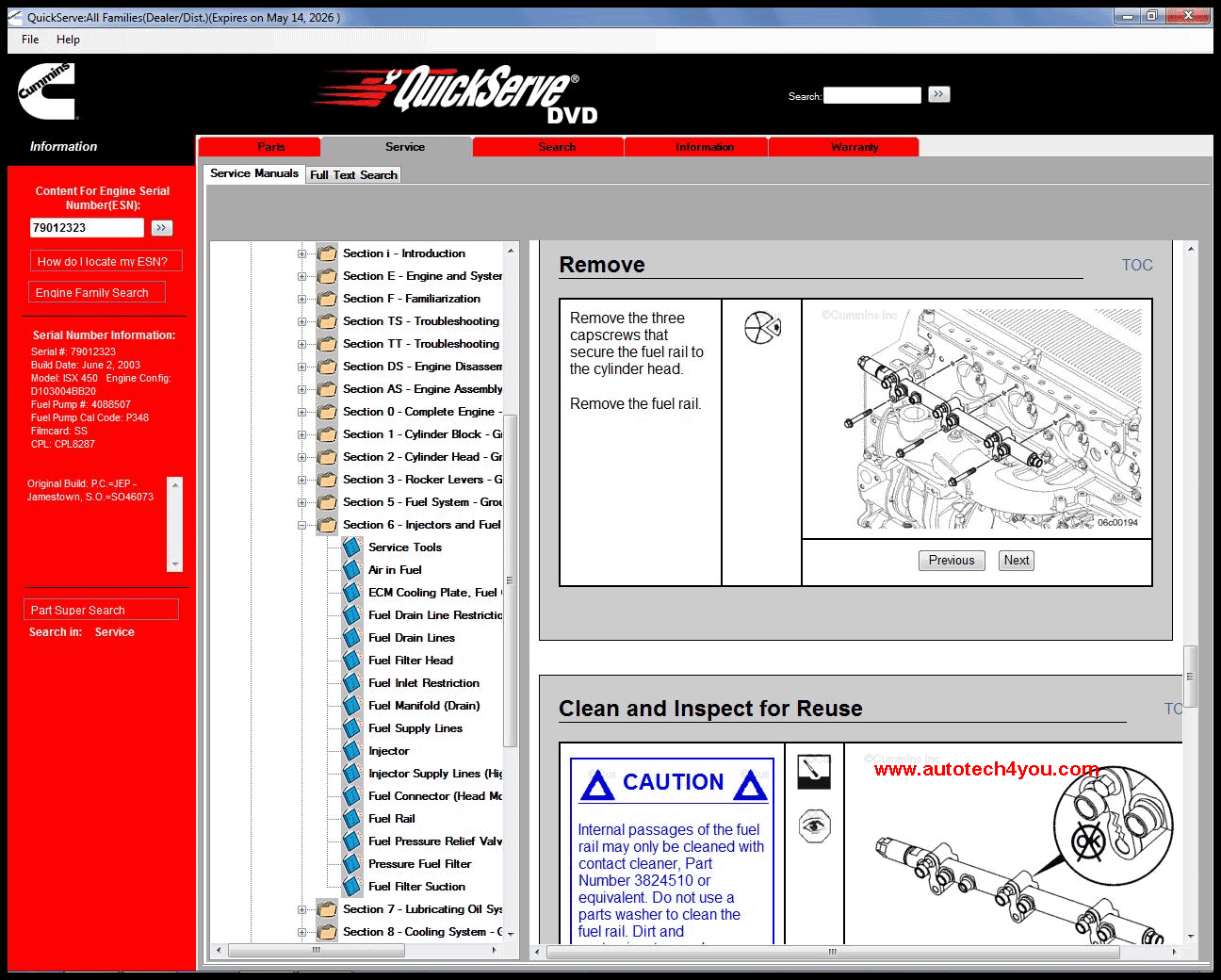Open the Fuel Drain Line Restriction topic
The width and height of the screenshot is (1221, 980).
coord(435,615)
